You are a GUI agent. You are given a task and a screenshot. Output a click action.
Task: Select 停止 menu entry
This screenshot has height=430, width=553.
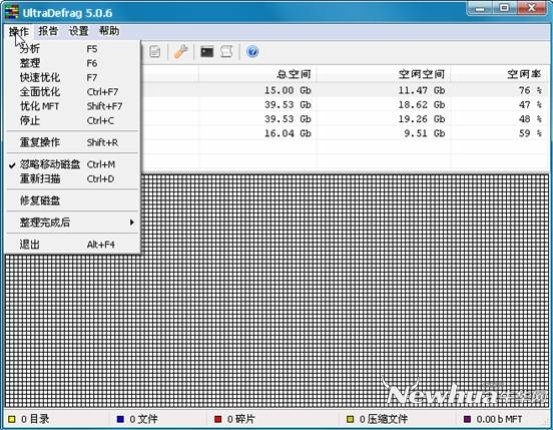click(x=73, y=121)
